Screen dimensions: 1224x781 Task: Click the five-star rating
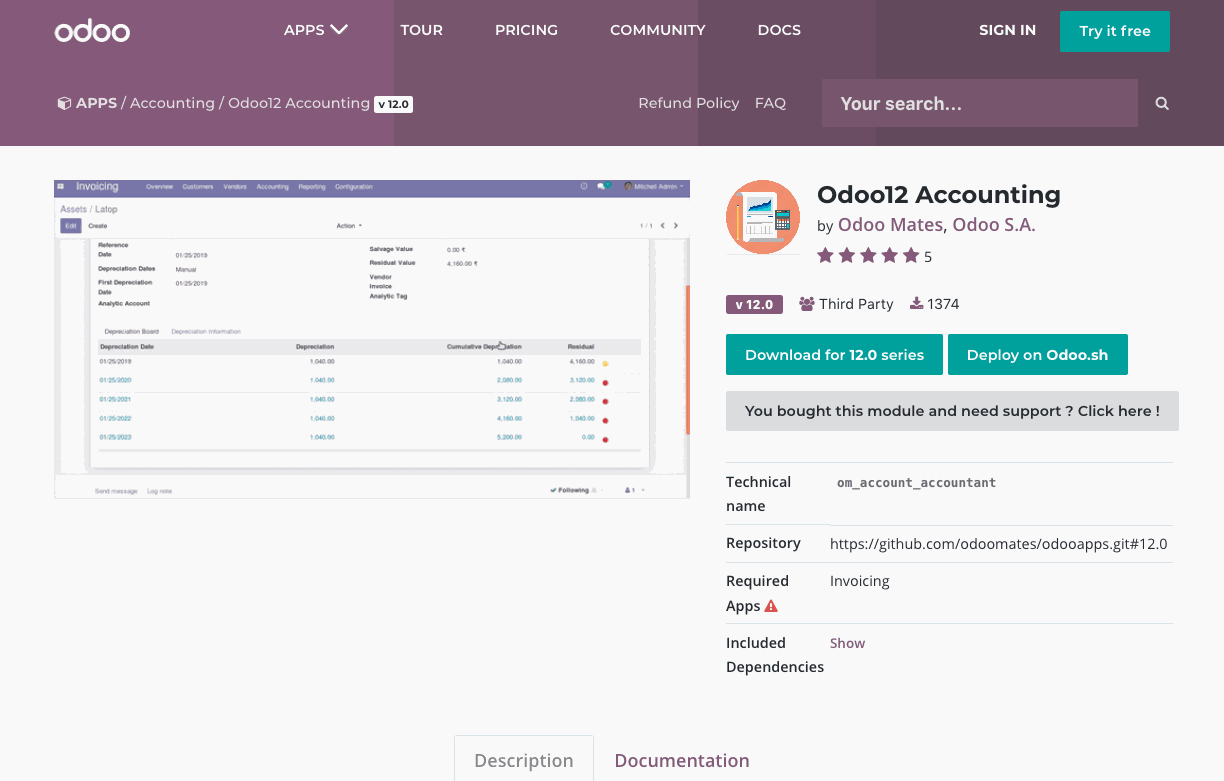tap(868, 256)
